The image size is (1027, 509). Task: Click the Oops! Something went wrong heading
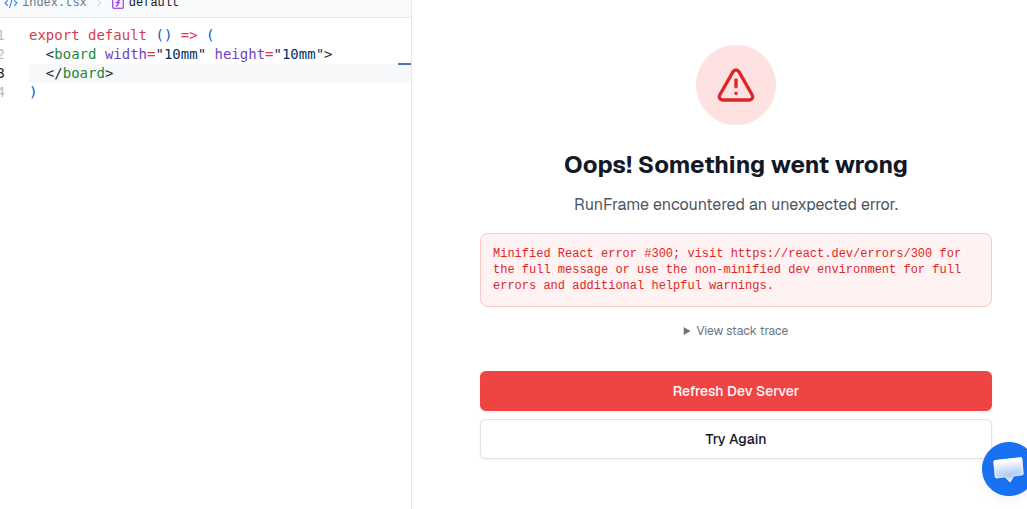tap(736, 164)
